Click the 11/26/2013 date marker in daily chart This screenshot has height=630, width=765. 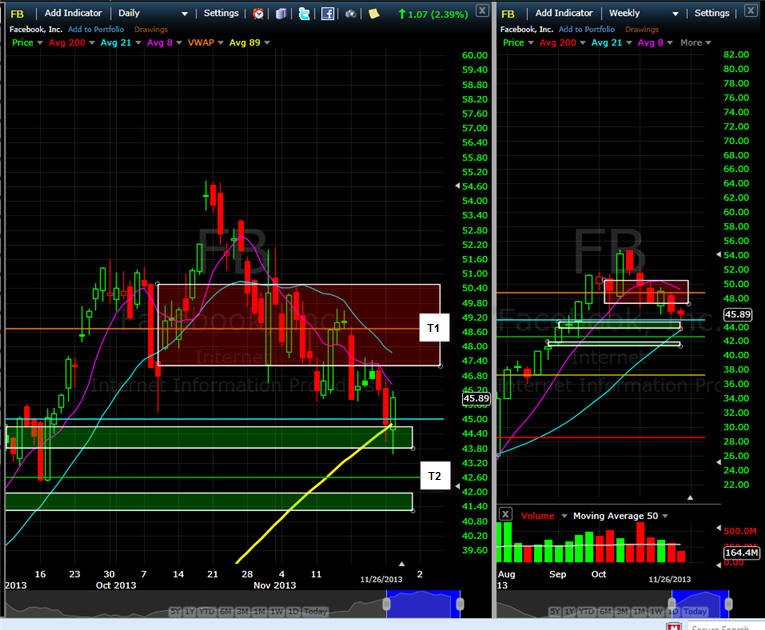(x=381, y=579)
